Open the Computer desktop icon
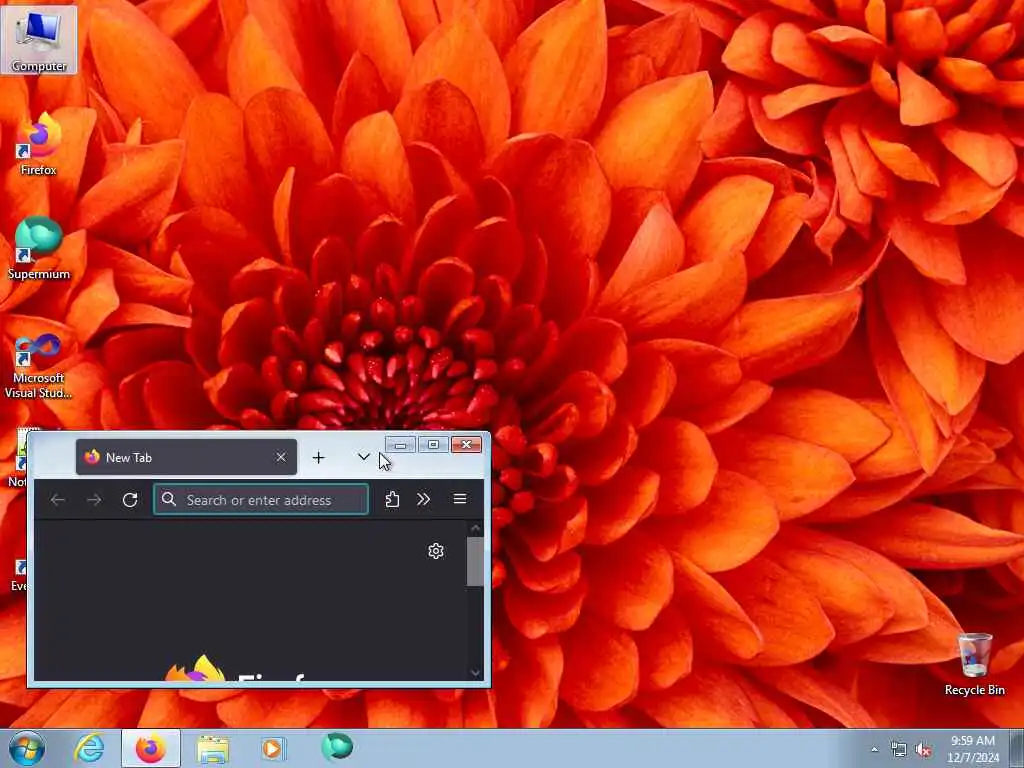This screenshot has width=1024, height=768. click(x=39, y=40)
